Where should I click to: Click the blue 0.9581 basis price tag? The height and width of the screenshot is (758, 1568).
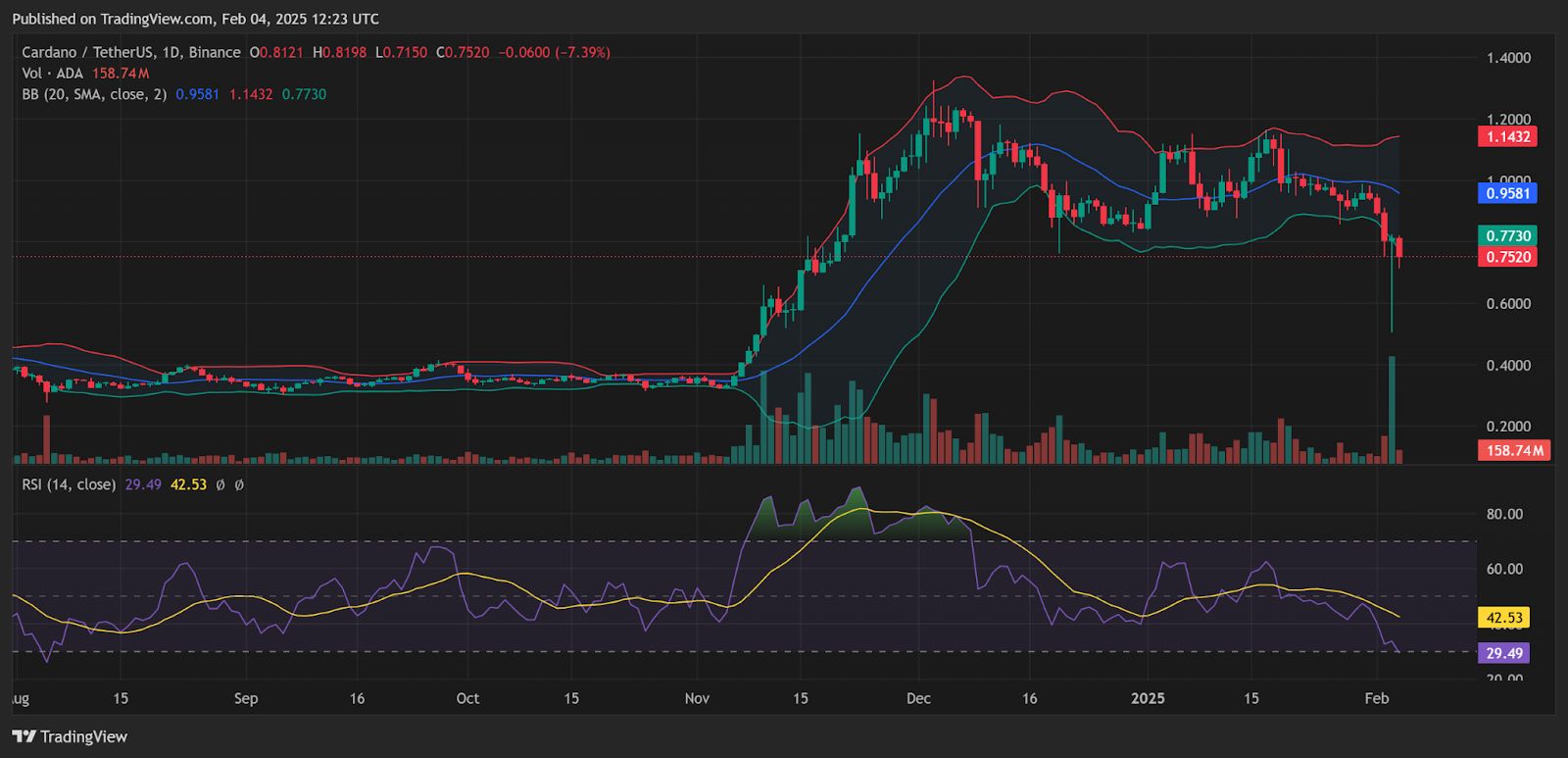point(1507,193)
